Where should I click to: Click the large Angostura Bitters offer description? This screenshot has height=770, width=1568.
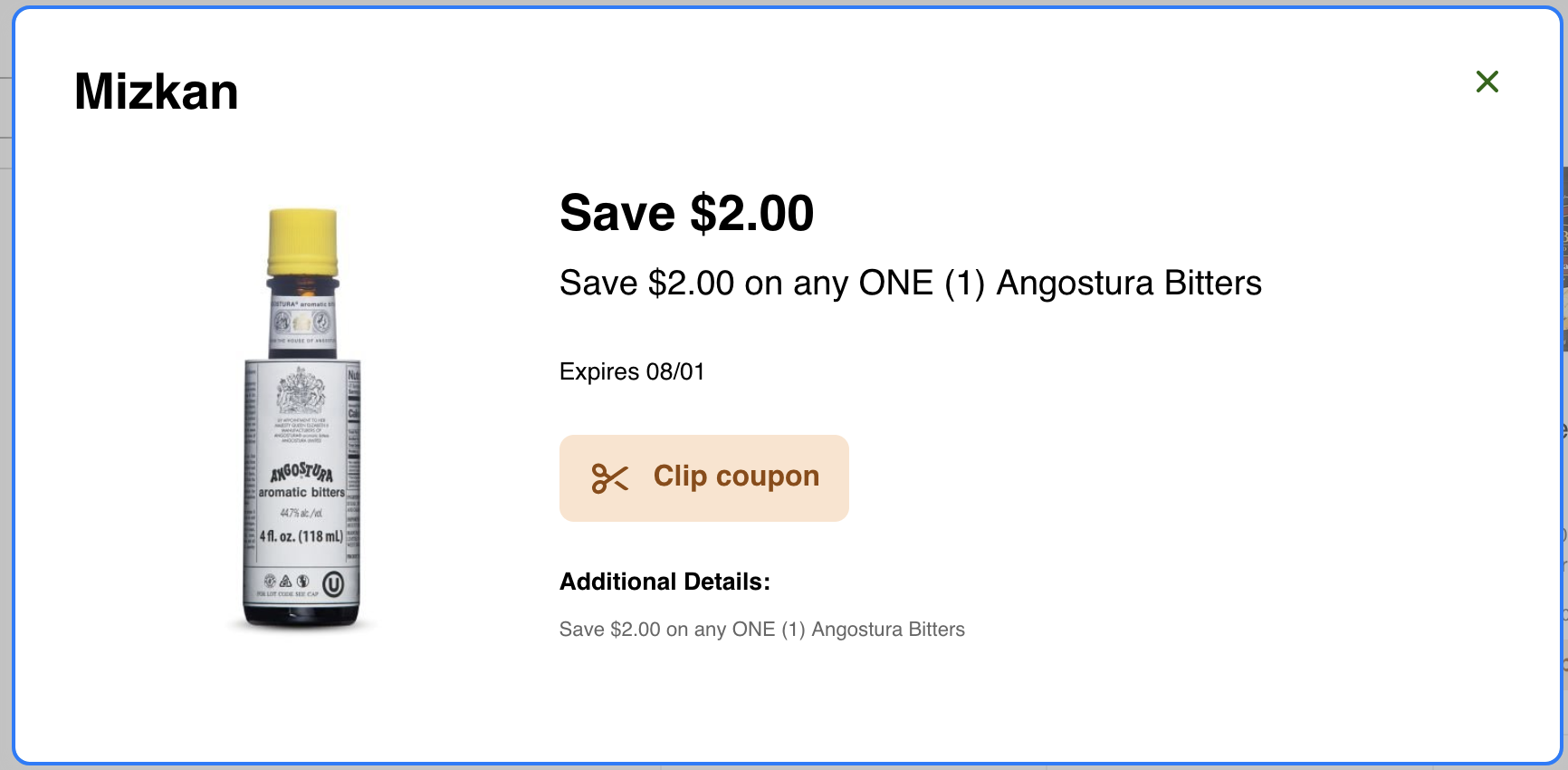pyautogui.click(x=910, y=283)
